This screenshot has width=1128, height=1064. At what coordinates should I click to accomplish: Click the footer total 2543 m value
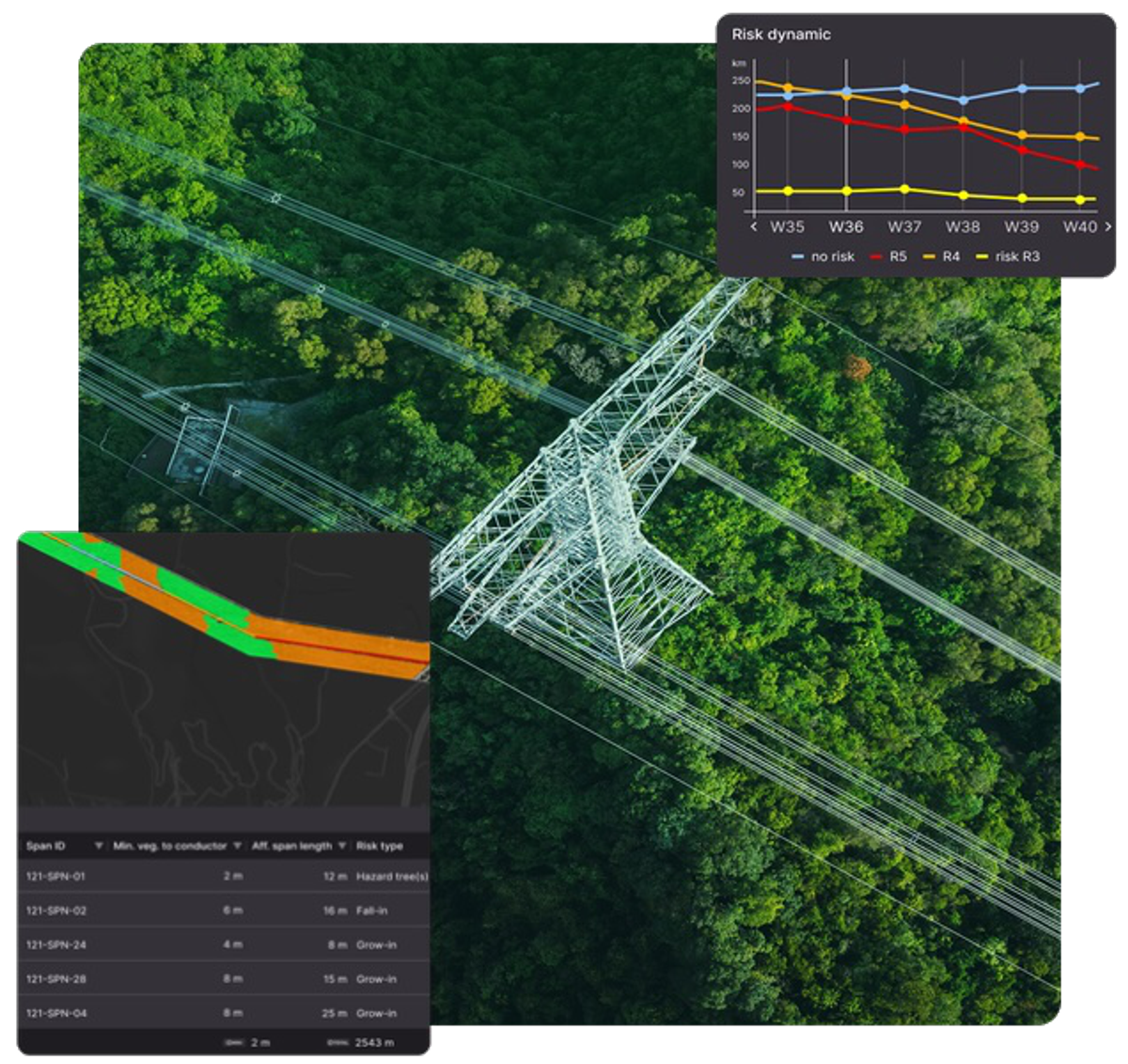pyautogui.click(x=374, y=1042)
